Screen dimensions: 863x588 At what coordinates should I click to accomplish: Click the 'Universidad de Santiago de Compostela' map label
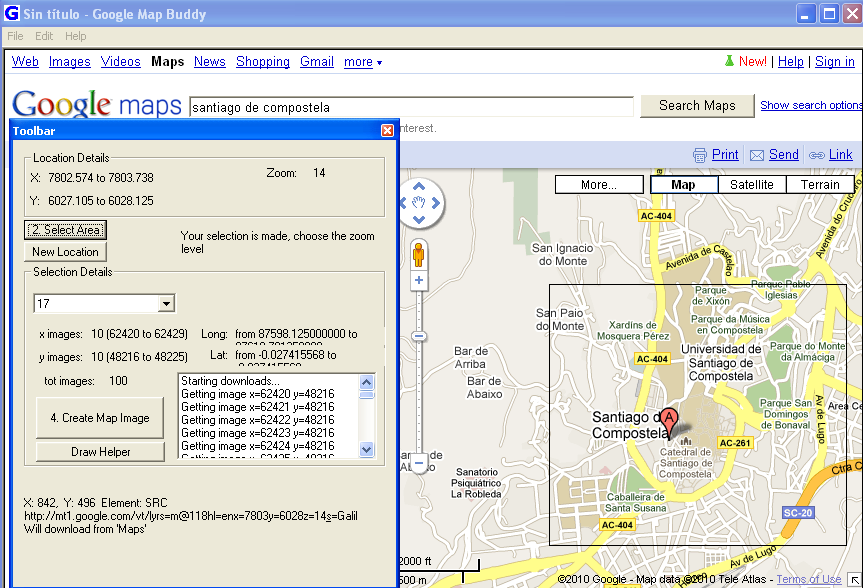point(721,363)
